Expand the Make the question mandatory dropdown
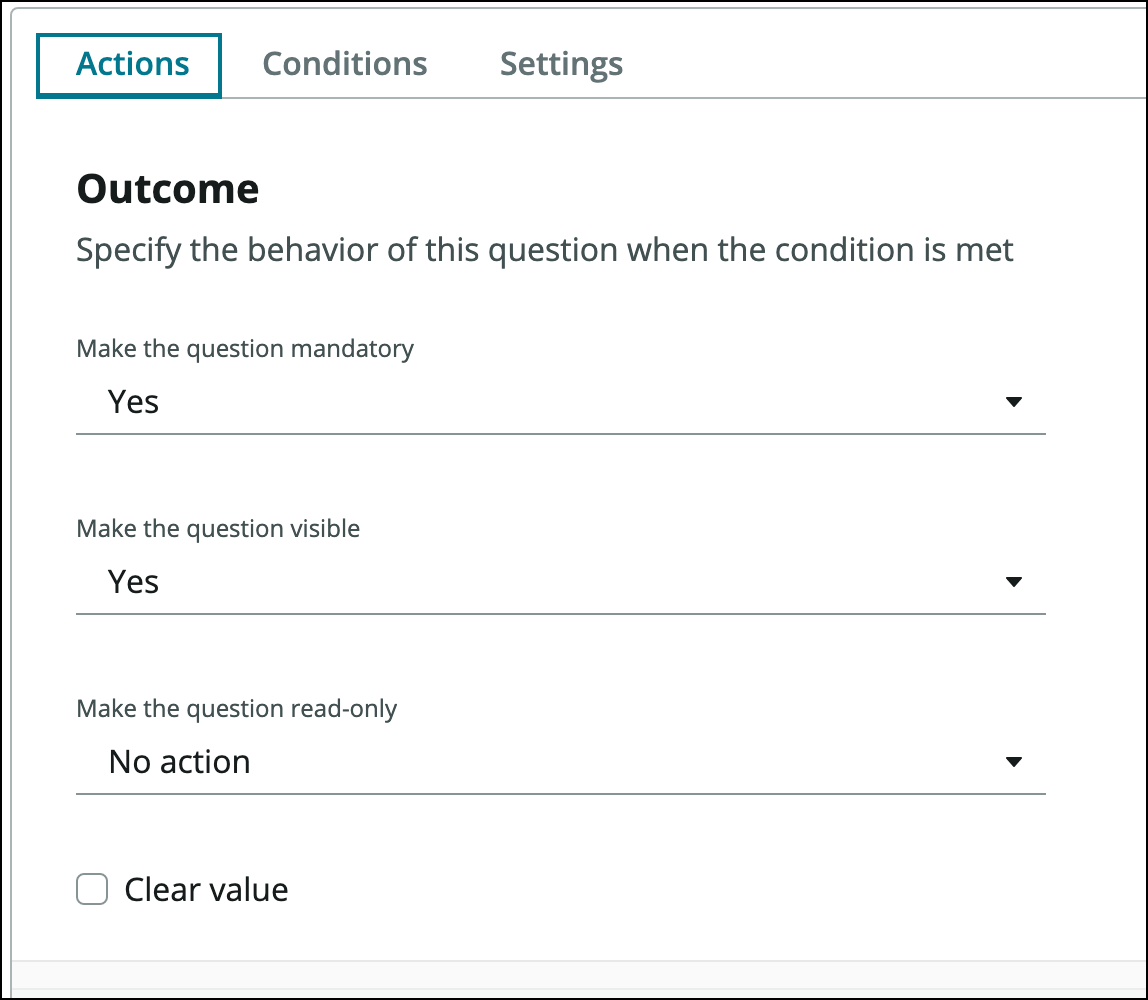 coord(560,402)
